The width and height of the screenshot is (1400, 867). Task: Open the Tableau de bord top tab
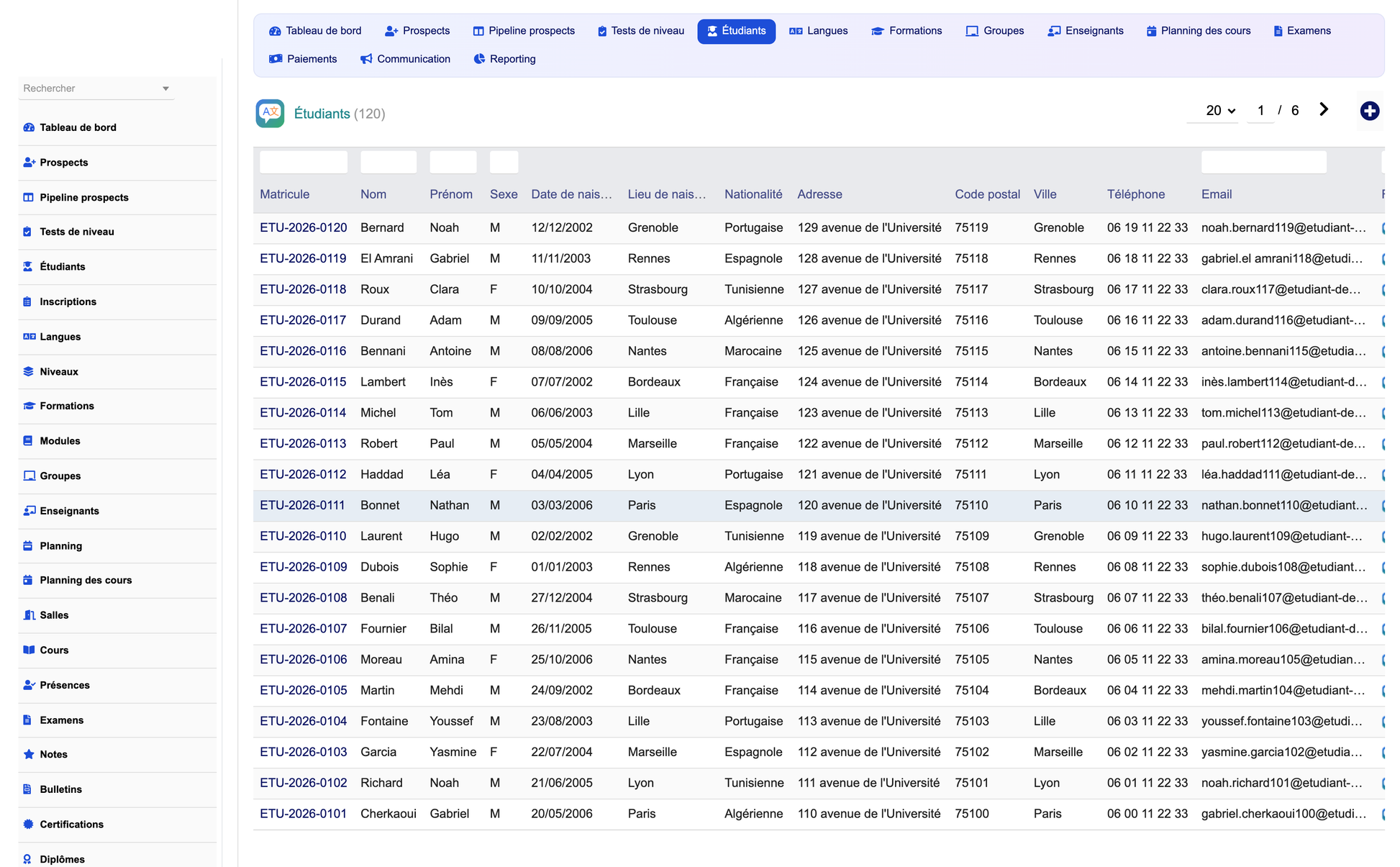[315, 31]
